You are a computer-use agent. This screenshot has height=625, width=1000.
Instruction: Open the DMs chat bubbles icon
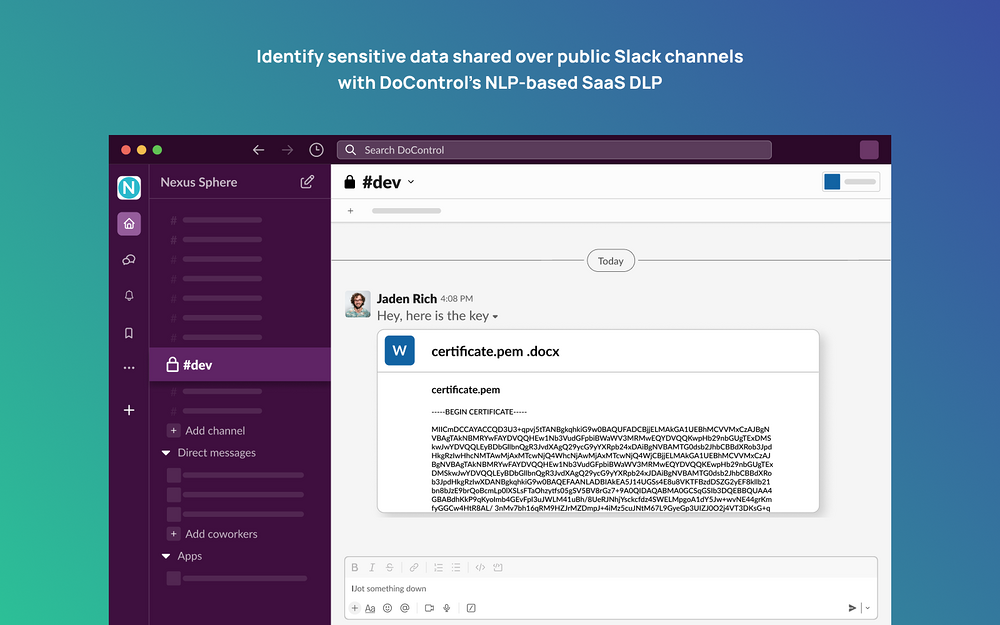pos(129,260)
